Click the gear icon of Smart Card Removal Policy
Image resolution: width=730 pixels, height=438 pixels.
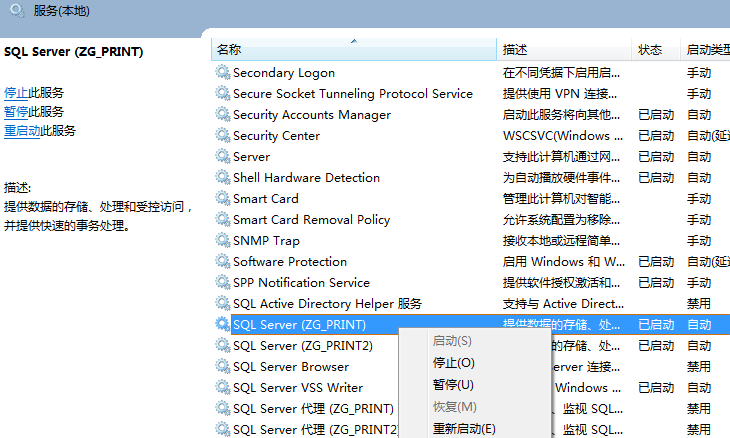223,219
